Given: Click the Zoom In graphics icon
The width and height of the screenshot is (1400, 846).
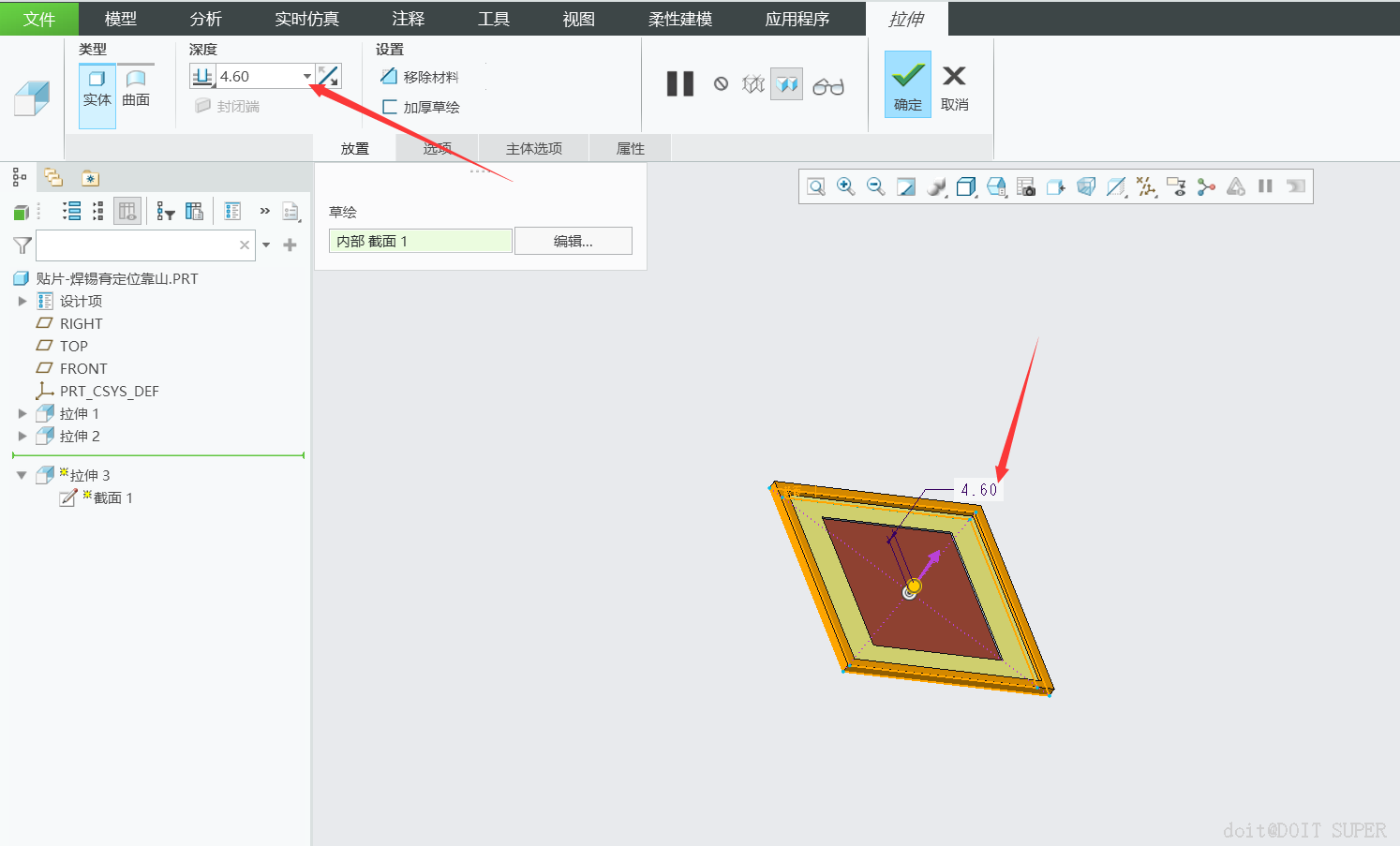Looking at the screenshot, I should pos(846,186).
